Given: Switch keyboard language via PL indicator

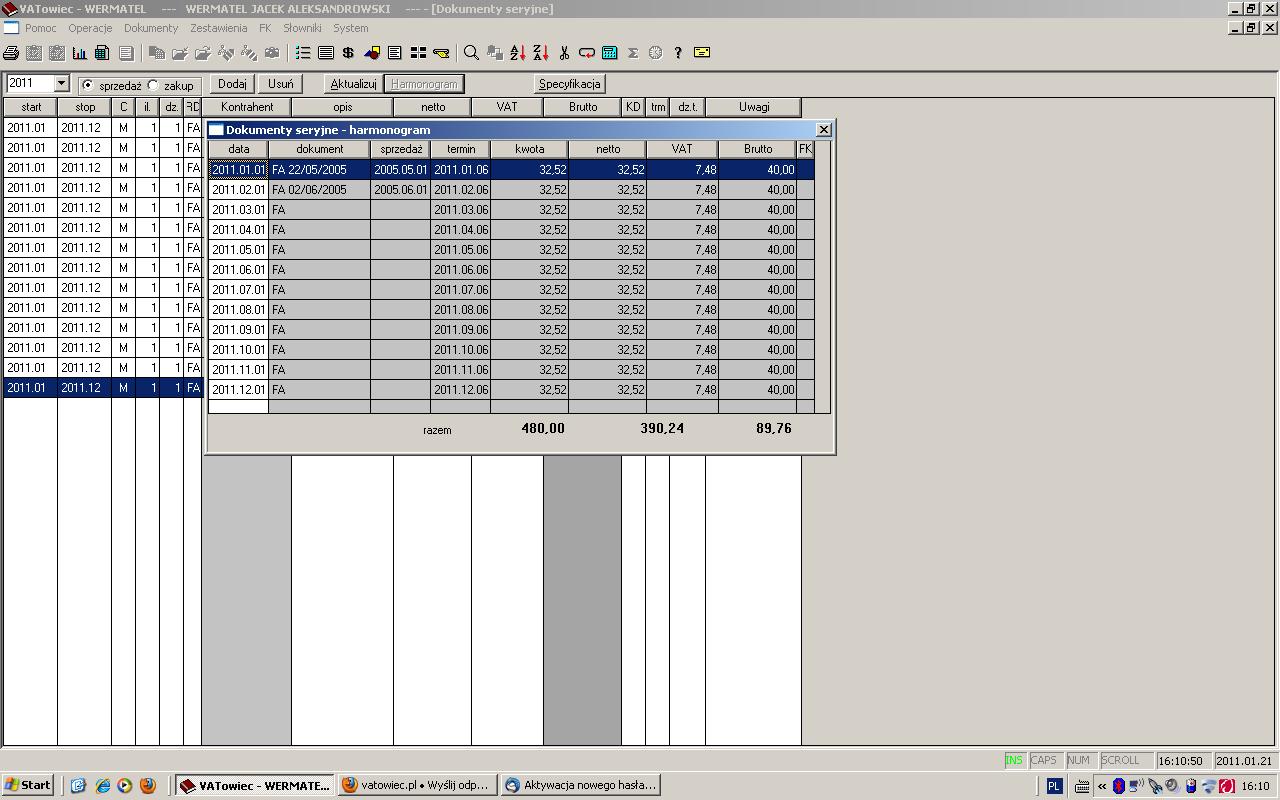Looking at the screenshot, I should (1053, 786).
